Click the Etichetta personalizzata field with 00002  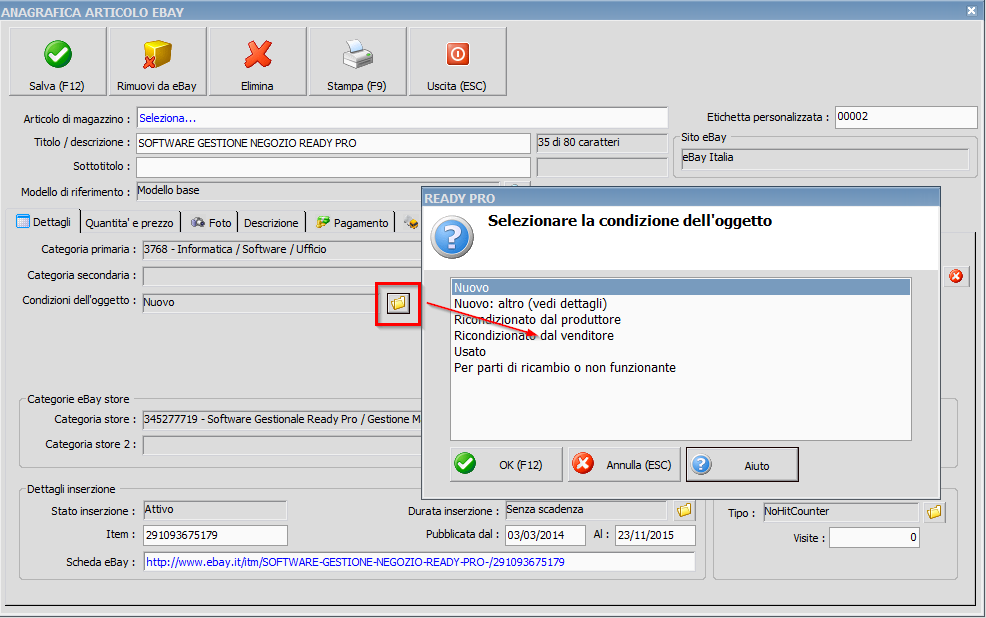[x=906, y=117]
